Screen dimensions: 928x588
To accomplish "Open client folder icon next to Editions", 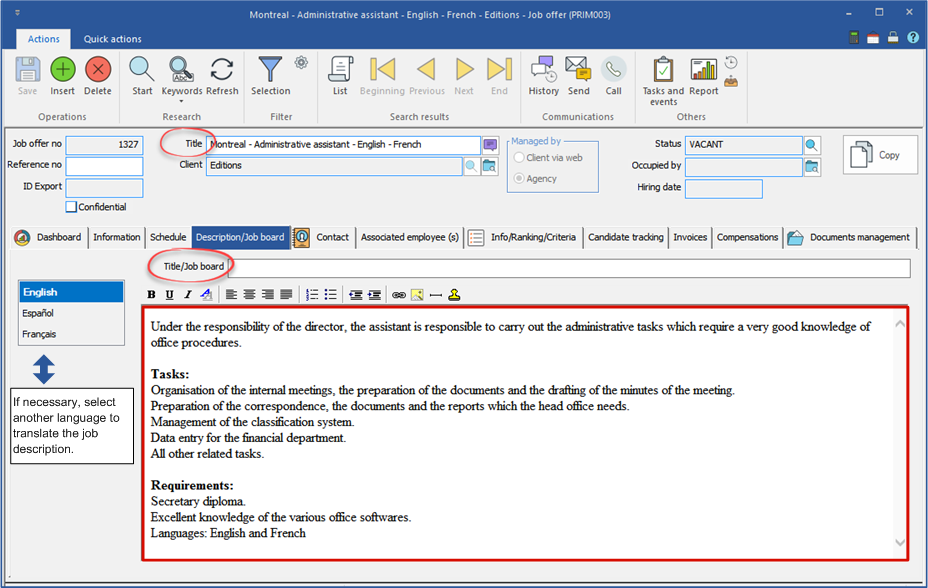I will [x=489, y=166].
